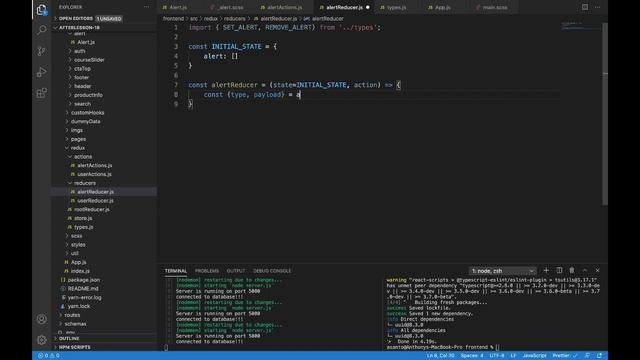Open the Manage gear icon
Viewport: 640px width, 360px height.
point(41,340)
